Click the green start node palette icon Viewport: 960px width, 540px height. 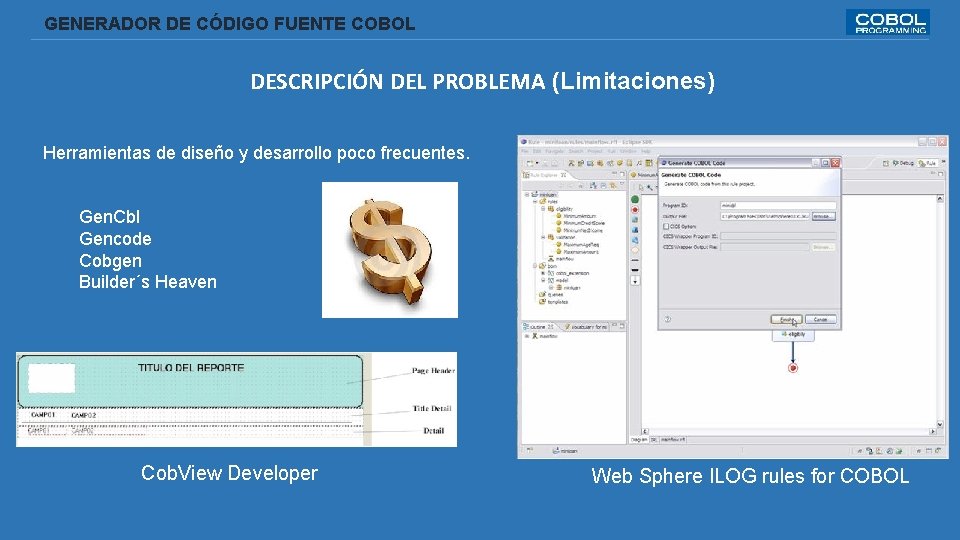click(x=635, y=199)
